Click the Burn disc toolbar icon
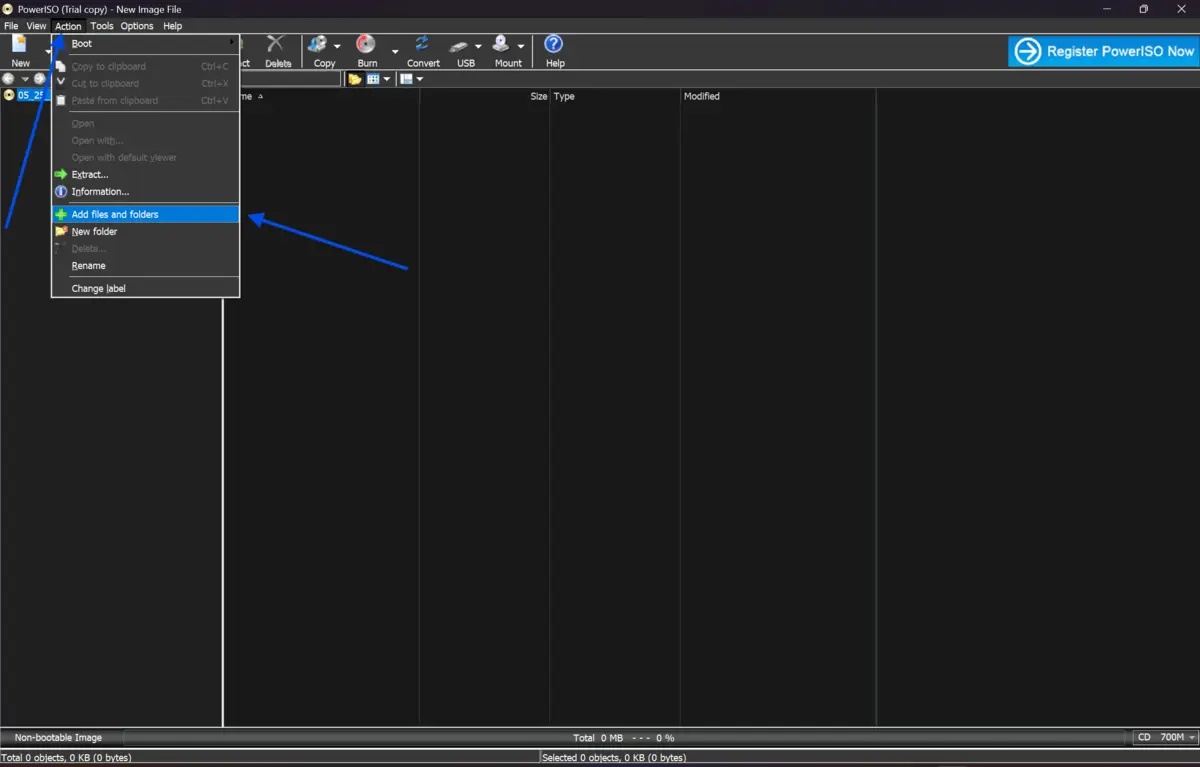Image resolution: width=1200 pixels, height=767 pixels. pyautogui.click(x=366, y=44)
